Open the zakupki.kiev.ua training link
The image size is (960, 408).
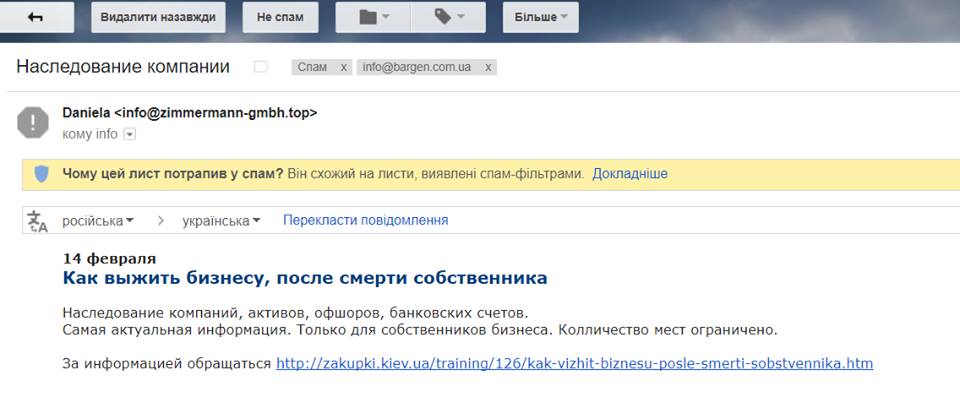point(574,363)
